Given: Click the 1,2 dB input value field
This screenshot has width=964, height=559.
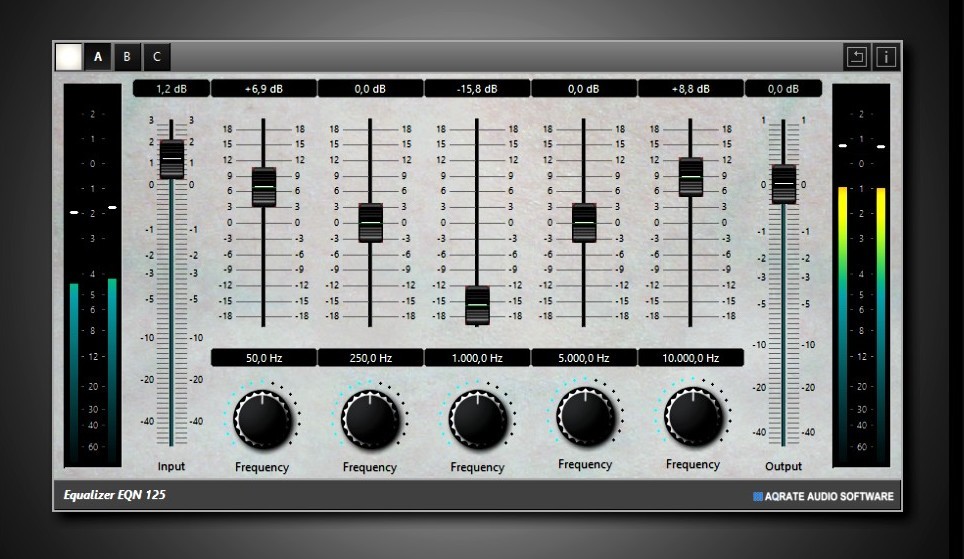Looking at the screenshot, I should tap(172, 89).
